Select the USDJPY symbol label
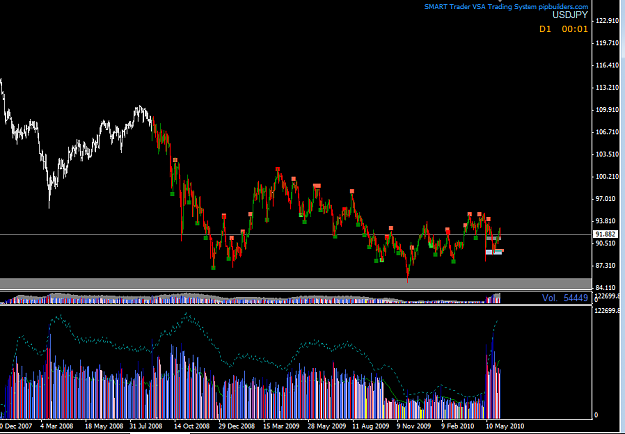Image resolution: width=625 pixels, height=434 pixels. [x=570, y=16]
